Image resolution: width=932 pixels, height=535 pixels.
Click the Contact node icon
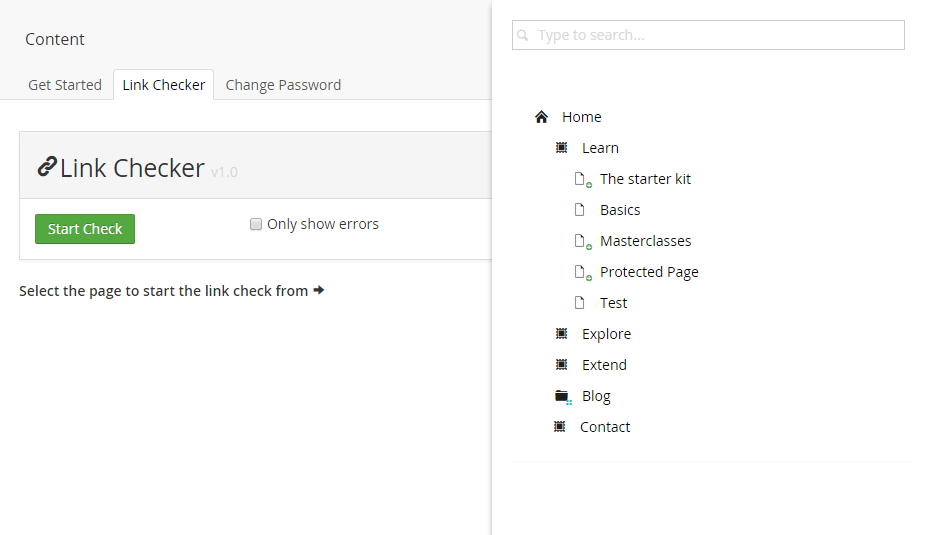[x=560, y=427]
